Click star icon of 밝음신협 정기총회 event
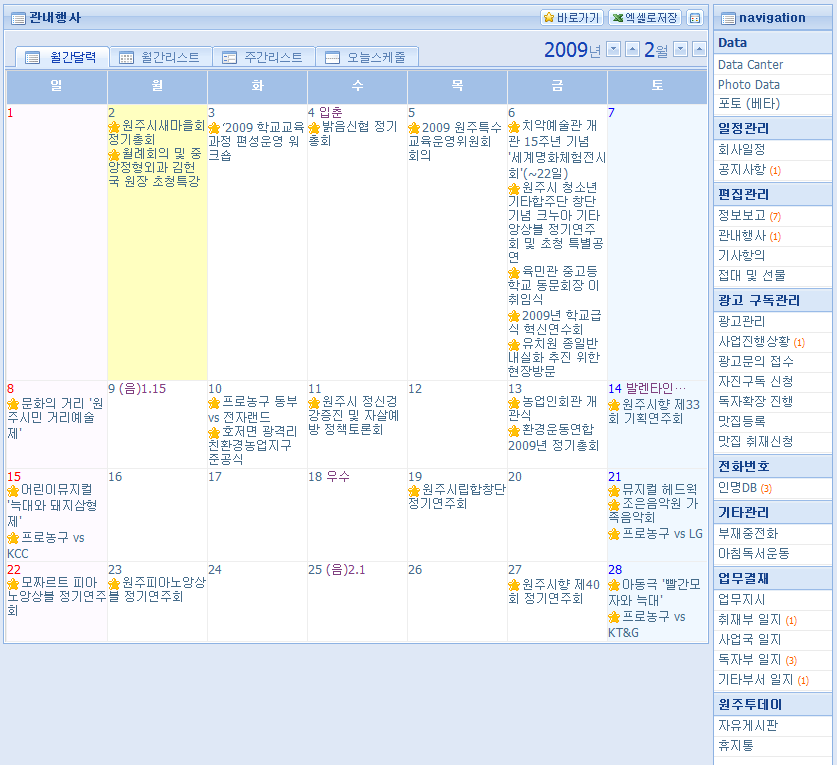This screenshot has width=837, height=765. (314, 129)
